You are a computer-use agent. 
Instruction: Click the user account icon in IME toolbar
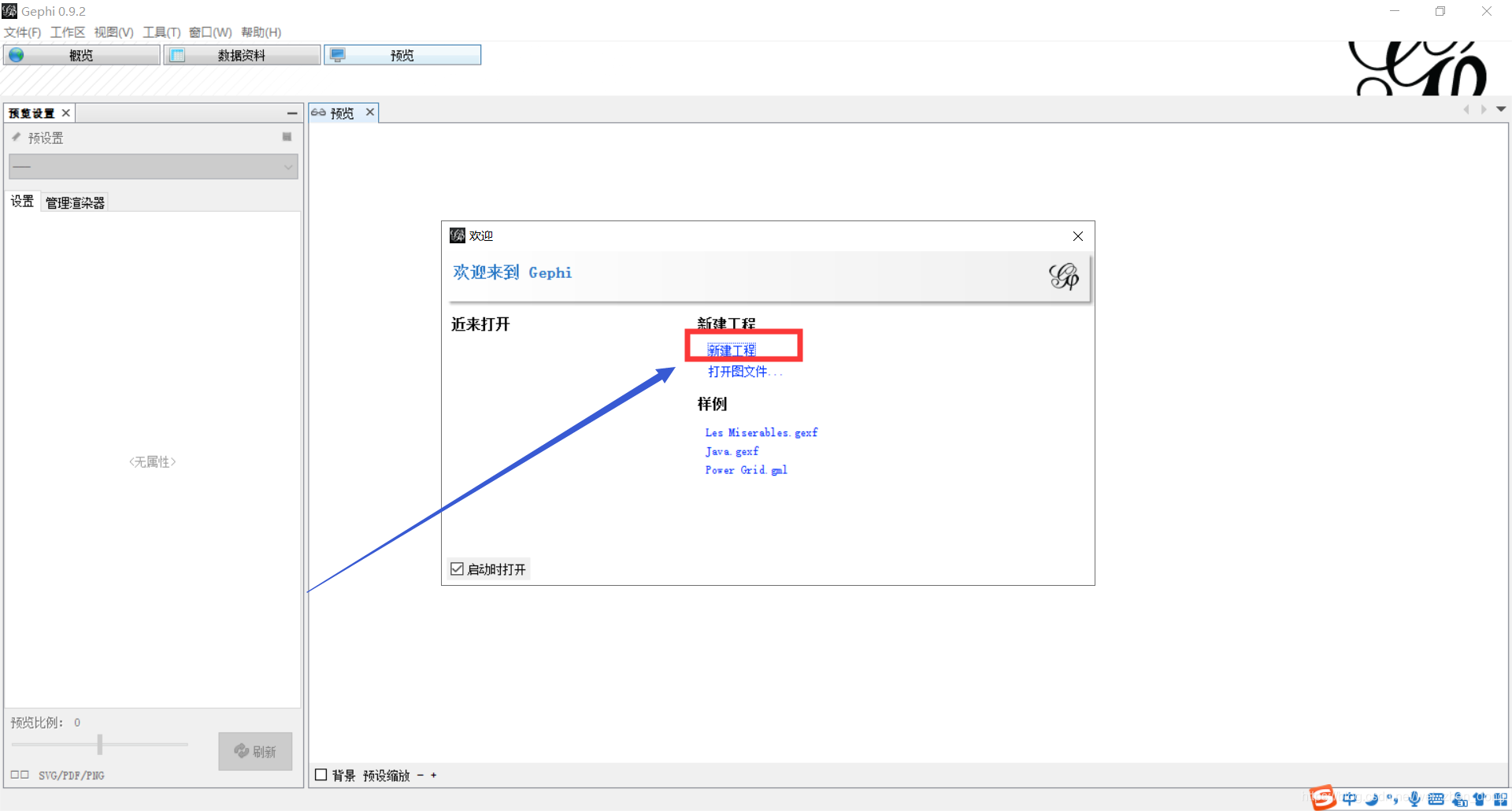1459,799
